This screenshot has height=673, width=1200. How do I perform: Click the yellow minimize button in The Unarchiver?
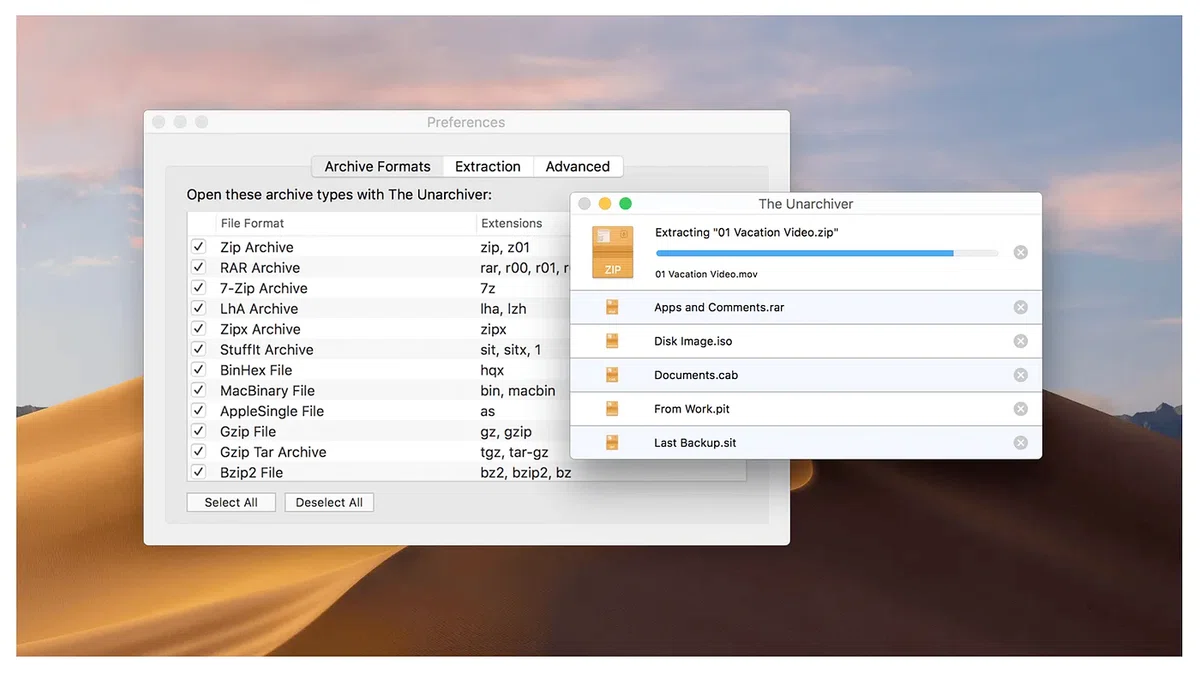pyautogui.click(x=605, y=204)
